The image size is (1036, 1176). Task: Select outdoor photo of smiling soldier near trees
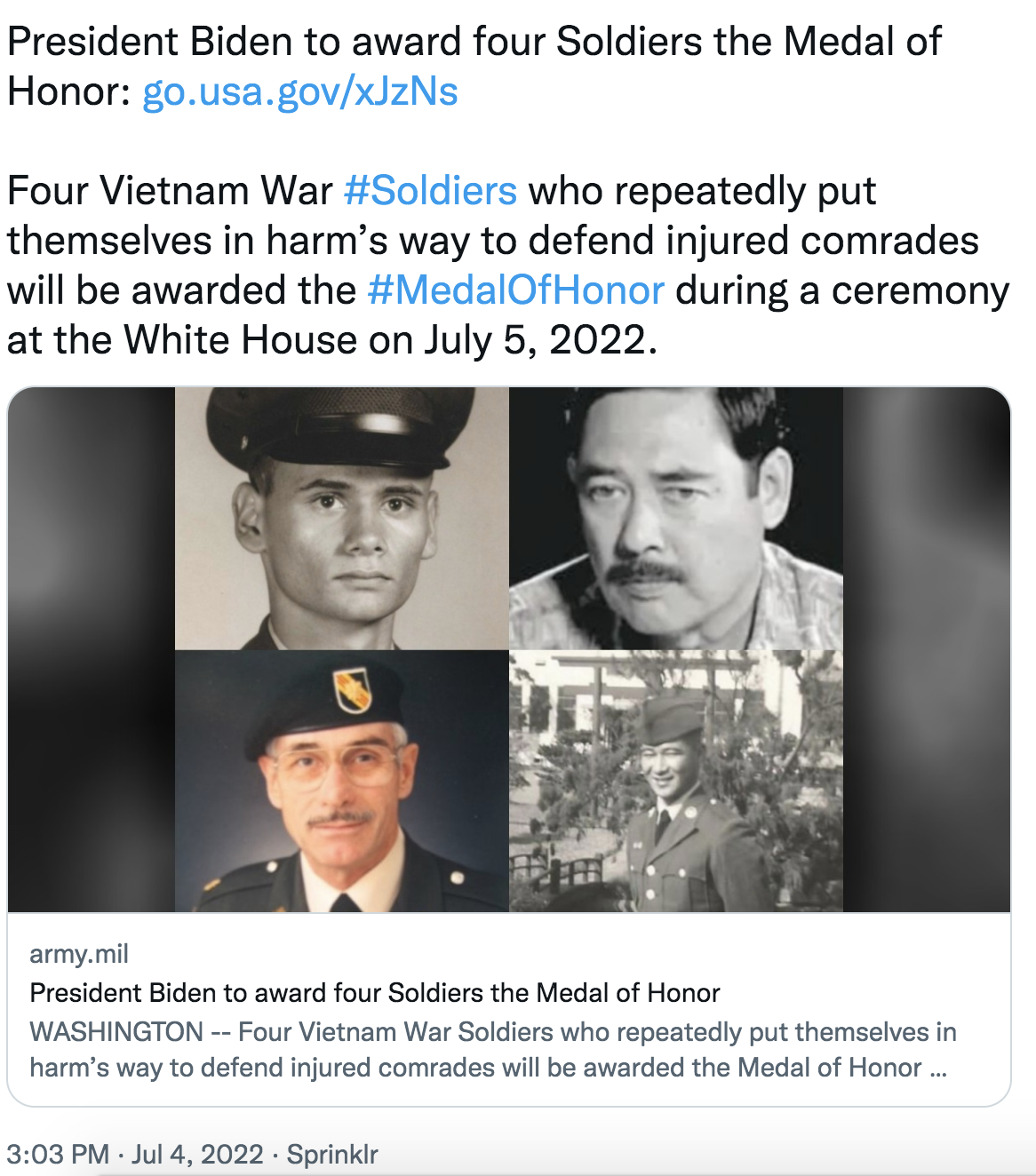(675, 782)
